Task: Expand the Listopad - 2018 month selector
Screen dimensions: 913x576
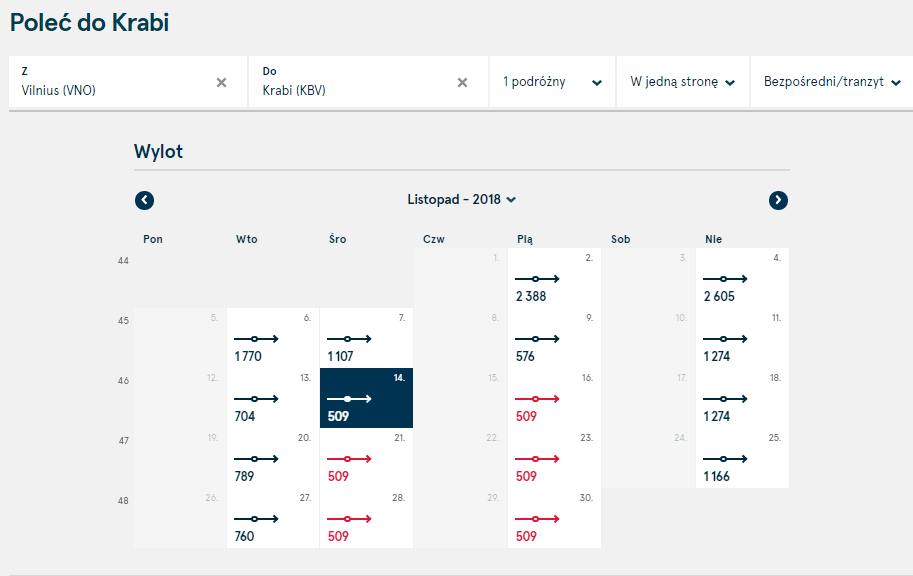Action: [462, 200]
